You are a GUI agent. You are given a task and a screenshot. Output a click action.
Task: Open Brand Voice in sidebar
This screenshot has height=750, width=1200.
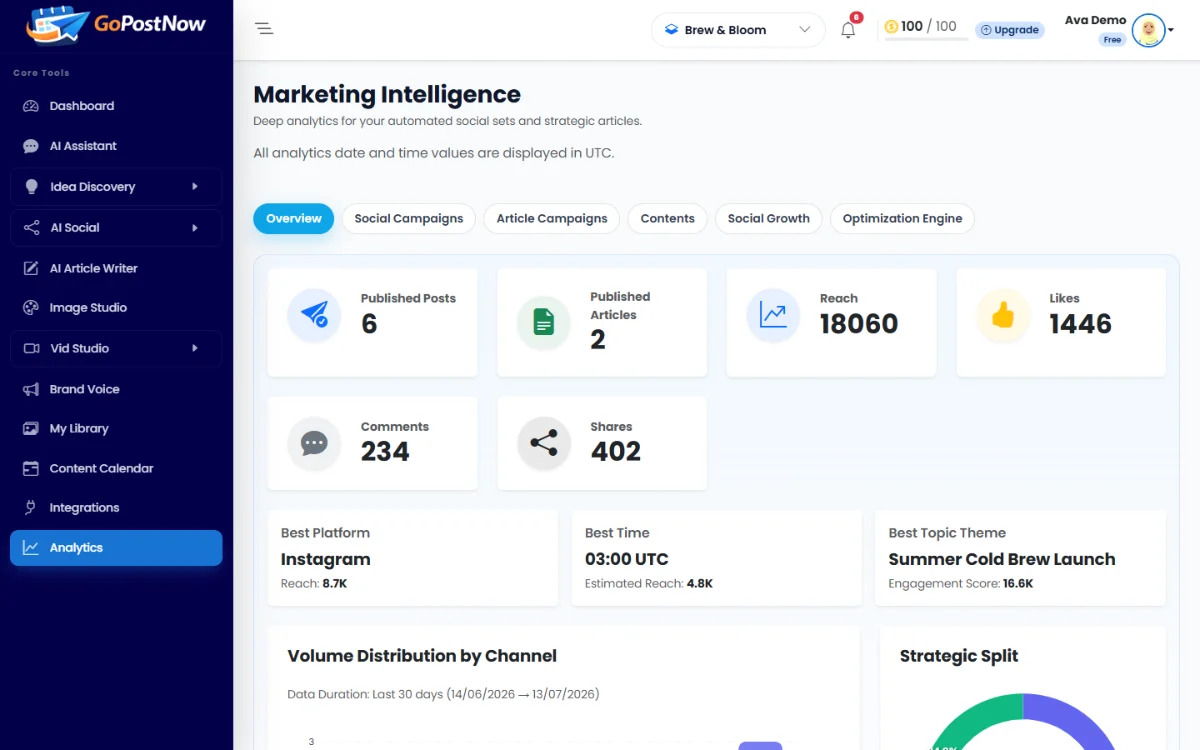point(116,389)
